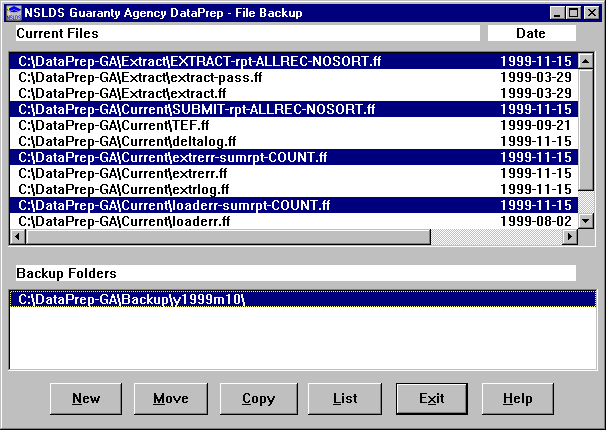The image size is (606, 430).
Task: Select the Current\TEF.ff file
Action: [294, 125]
